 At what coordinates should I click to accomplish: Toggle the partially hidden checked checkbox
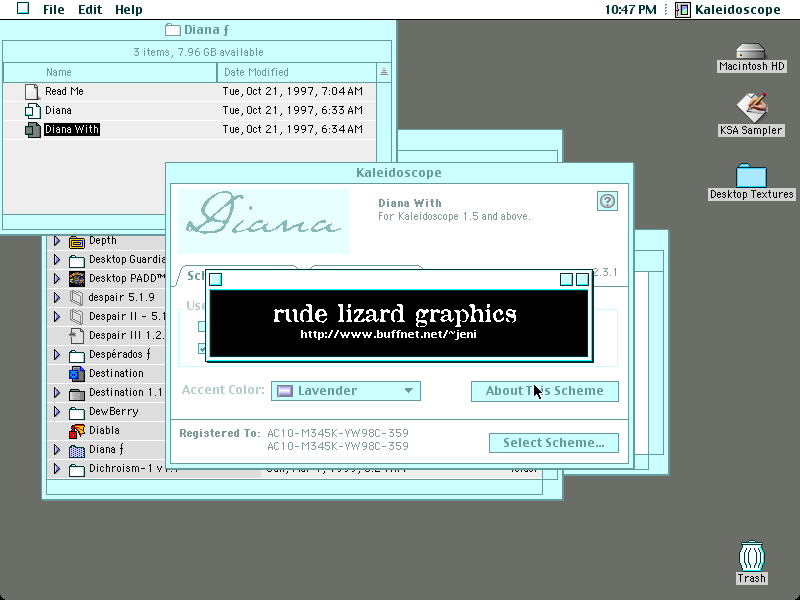click(x=202, y=348)
